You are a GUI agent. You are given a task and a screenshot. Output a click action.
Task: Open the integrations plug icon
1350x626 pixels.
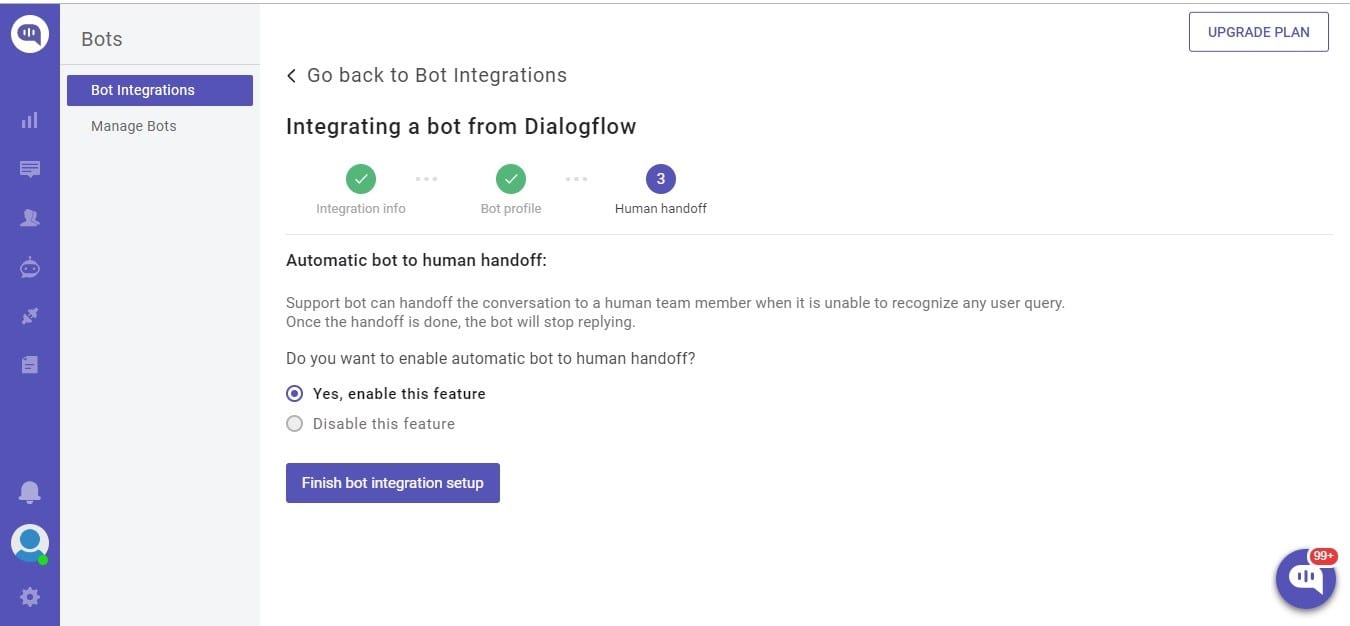point(30,316)
